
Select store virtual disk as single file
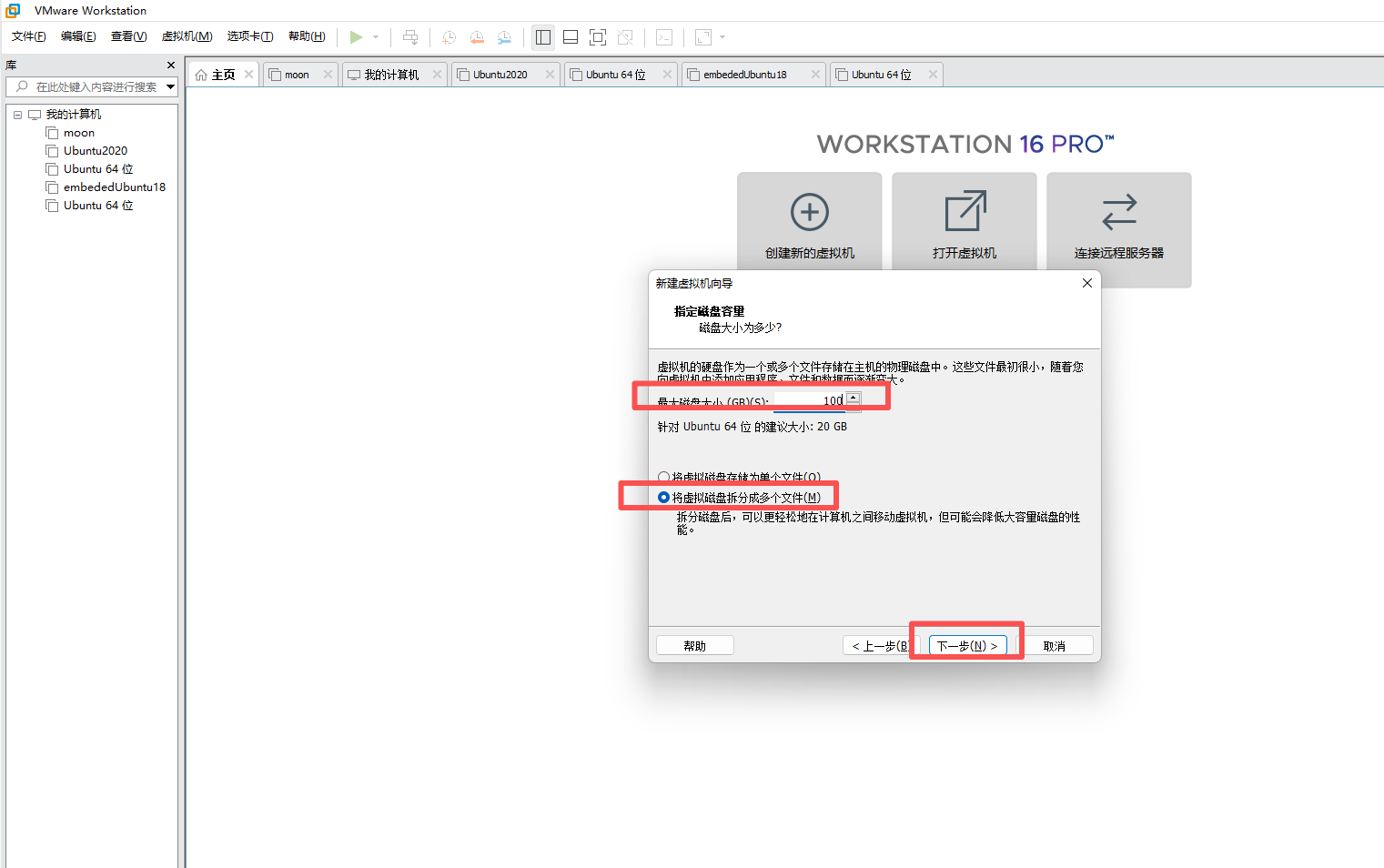click(663, 477)
